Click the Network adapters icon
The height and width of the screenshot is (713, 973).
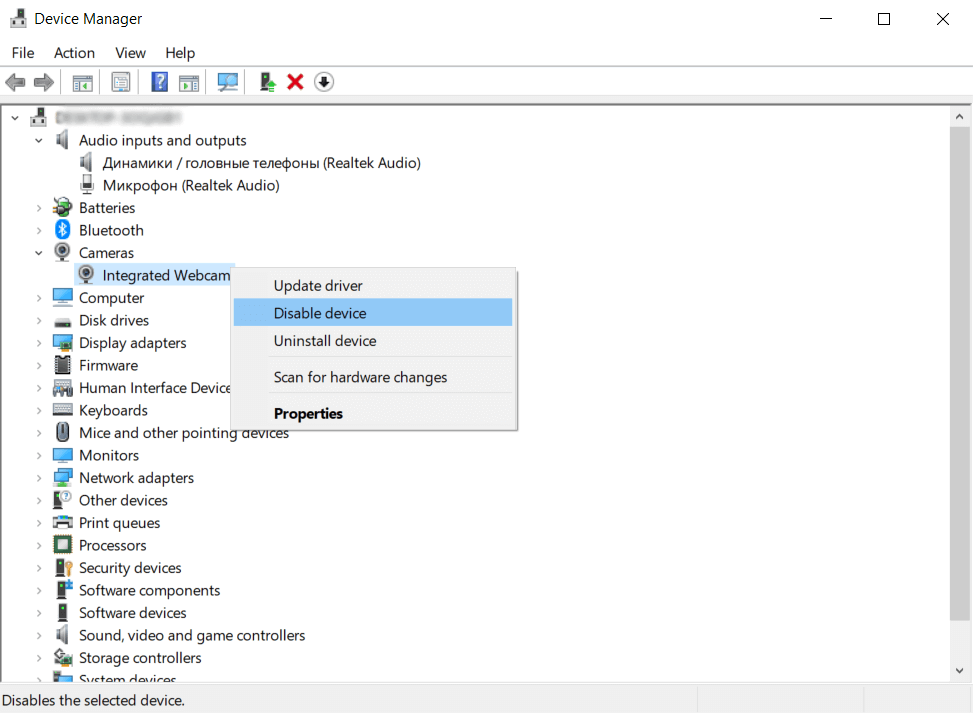click(x=63, y=477)
